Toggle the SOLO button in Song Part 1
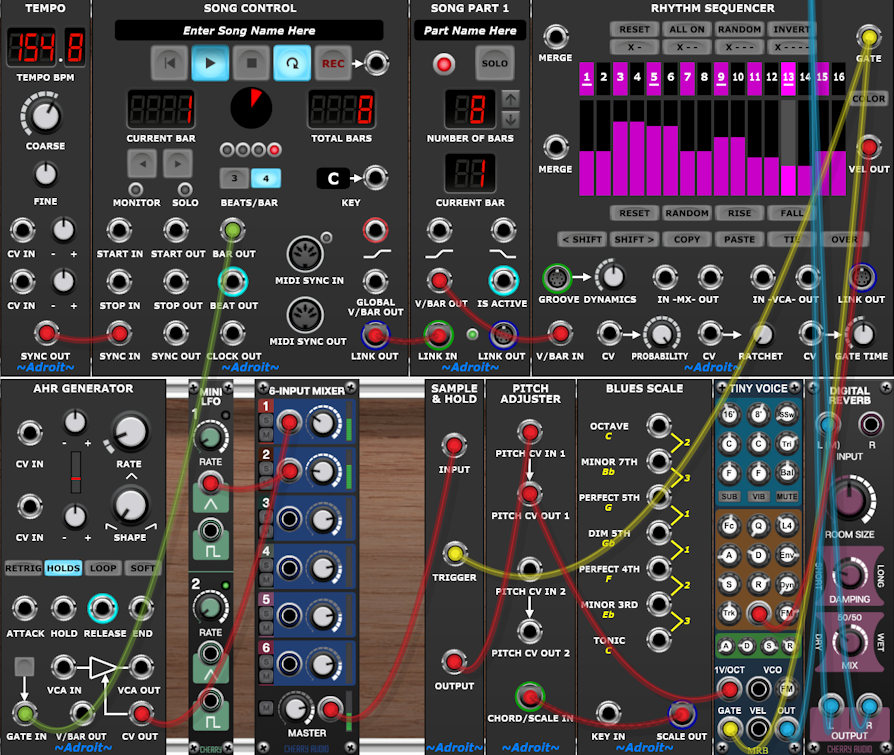 coord(494,63)
